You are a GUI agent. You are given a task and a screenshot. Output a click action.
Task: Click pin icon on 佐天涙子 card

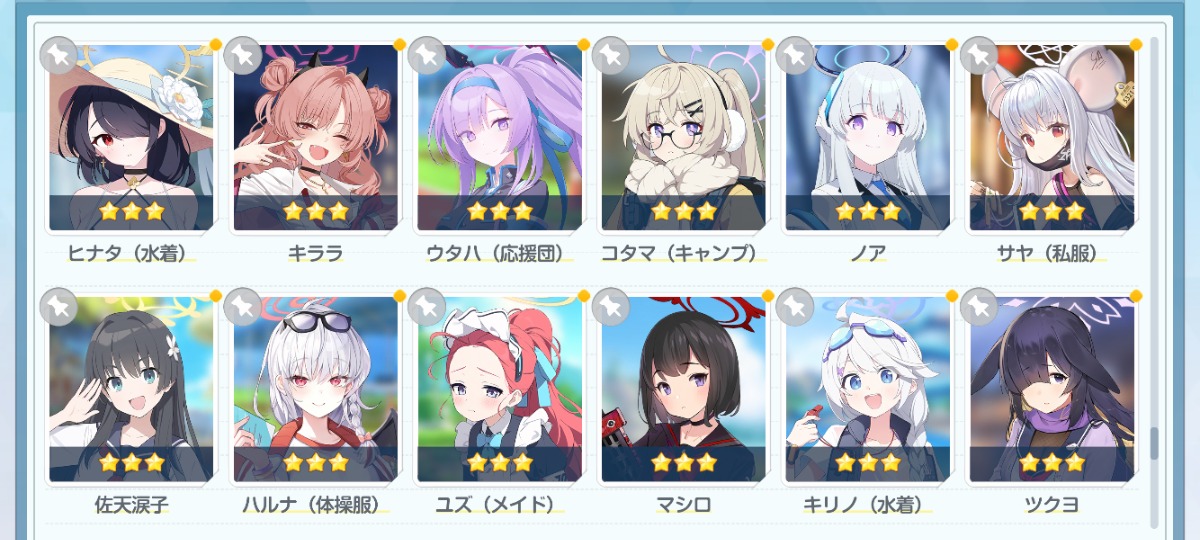[x=58, y=307]
